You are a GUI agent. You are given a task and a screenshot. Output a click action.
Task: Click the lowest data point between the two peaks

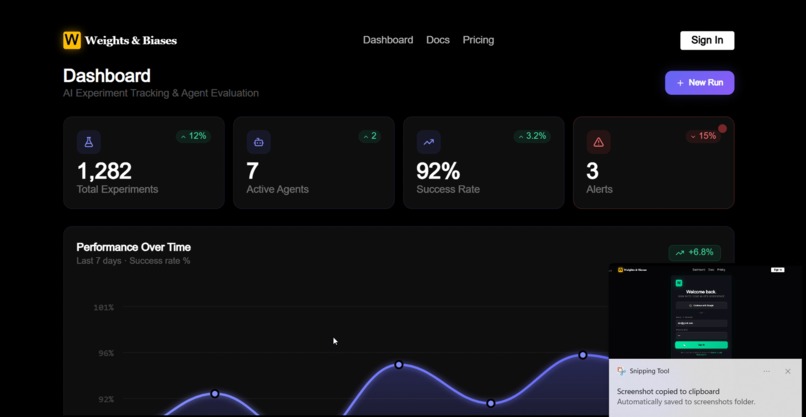pyautogui.click(x=490, y=403)
